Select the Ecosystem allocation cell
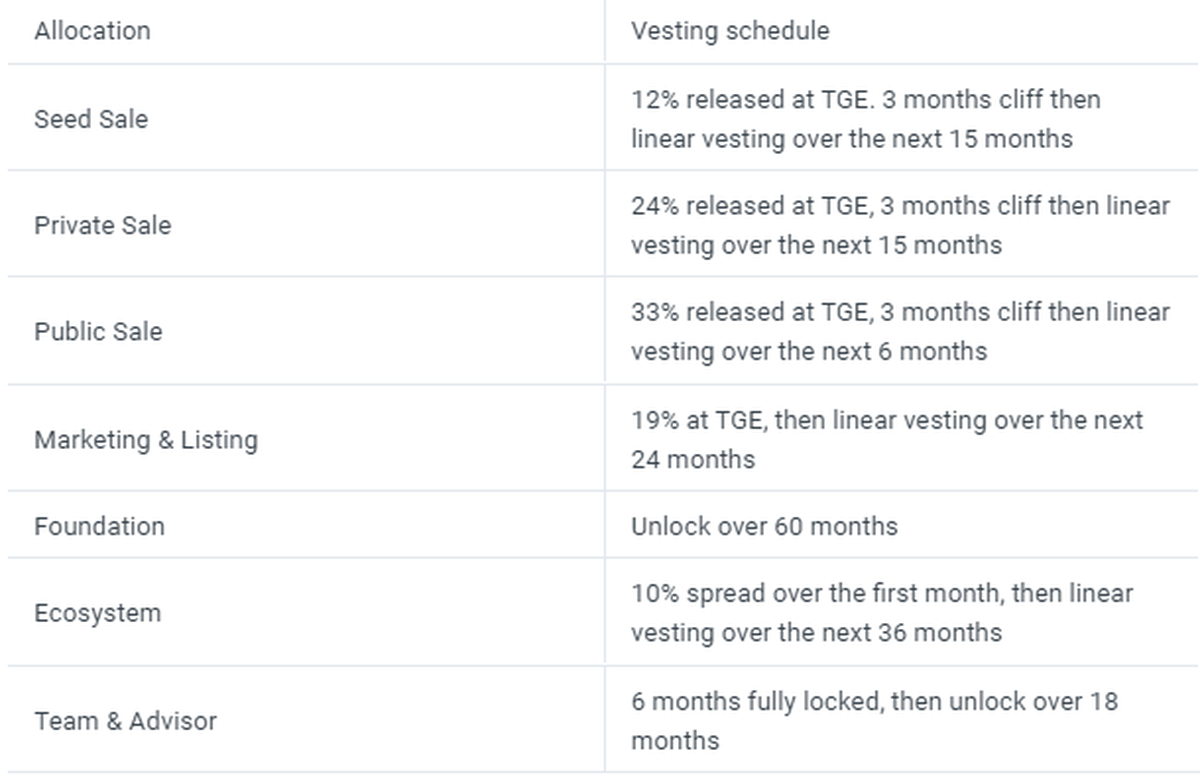1200x775 pixels. [97, 613]
